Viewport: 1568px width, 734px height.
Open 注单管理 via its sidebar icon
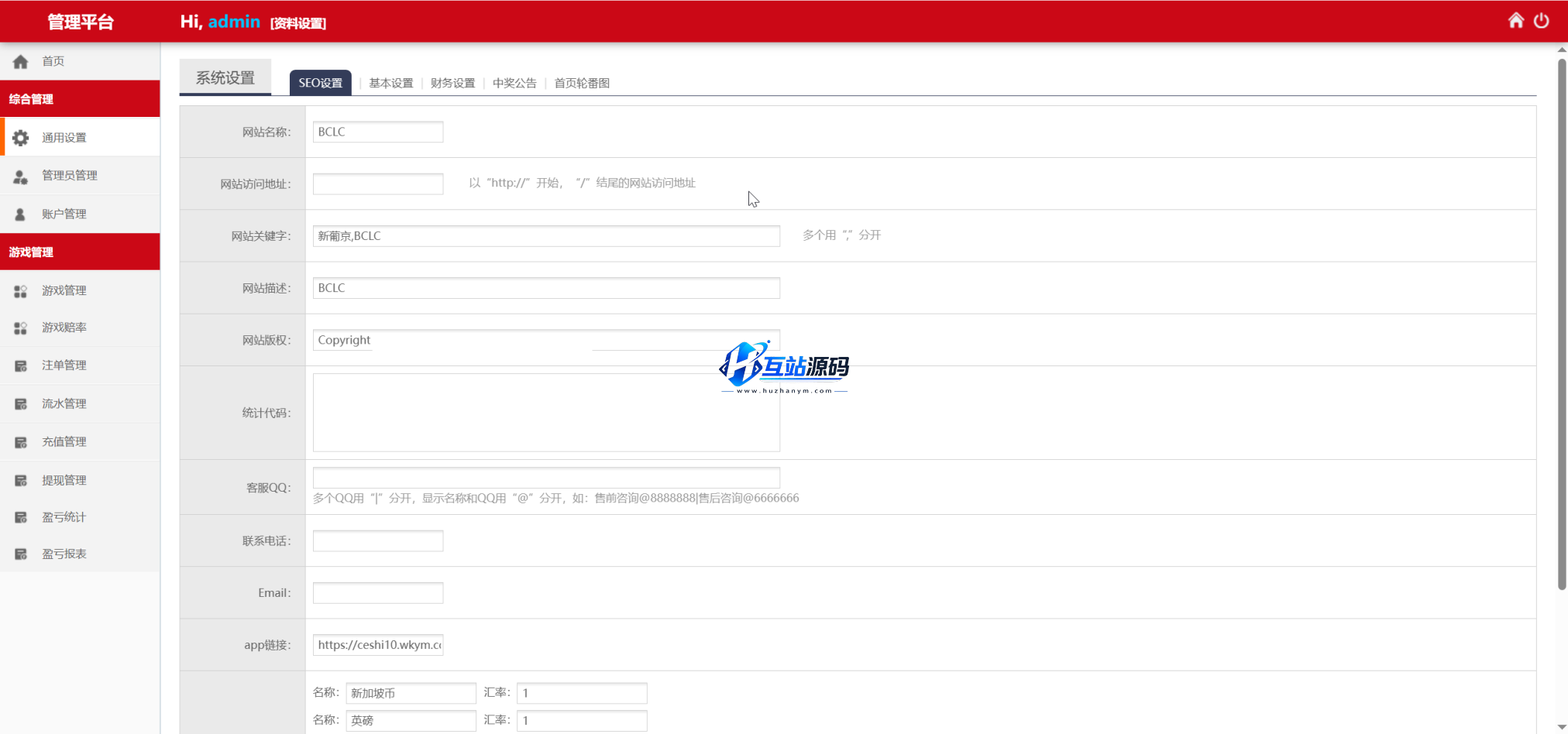[x=20, y=365]
